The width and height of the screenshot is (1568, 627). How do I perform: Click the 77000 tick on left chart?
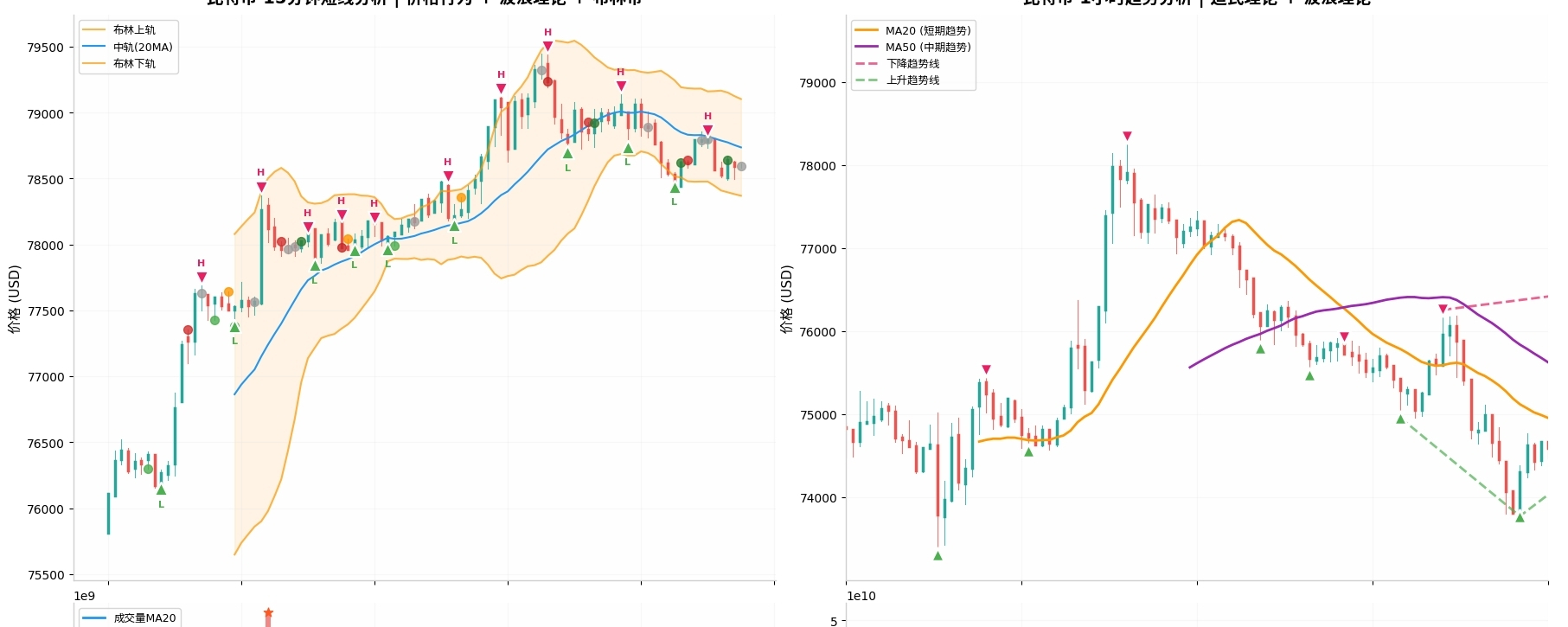[x=46, y=377]
